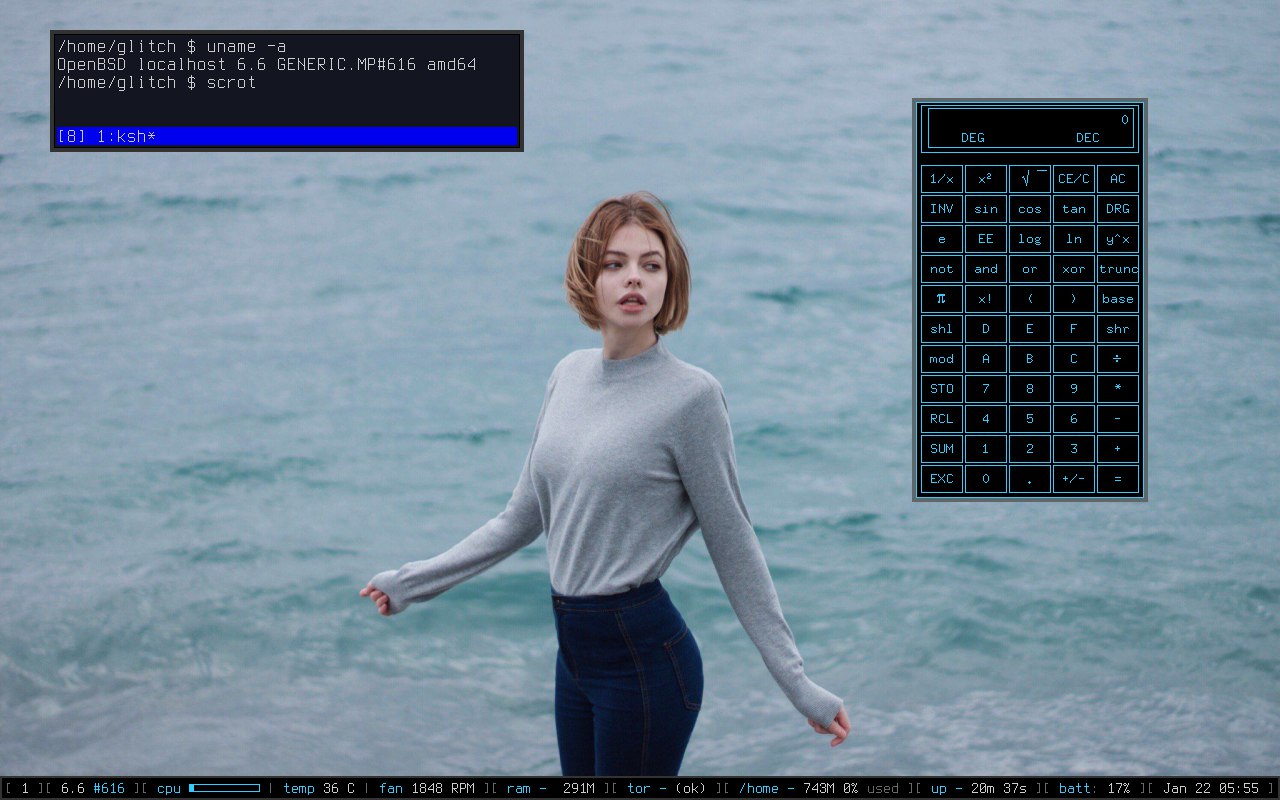1280x800 pixels.
Task: Click the log button
Action: pos(1030,239)
